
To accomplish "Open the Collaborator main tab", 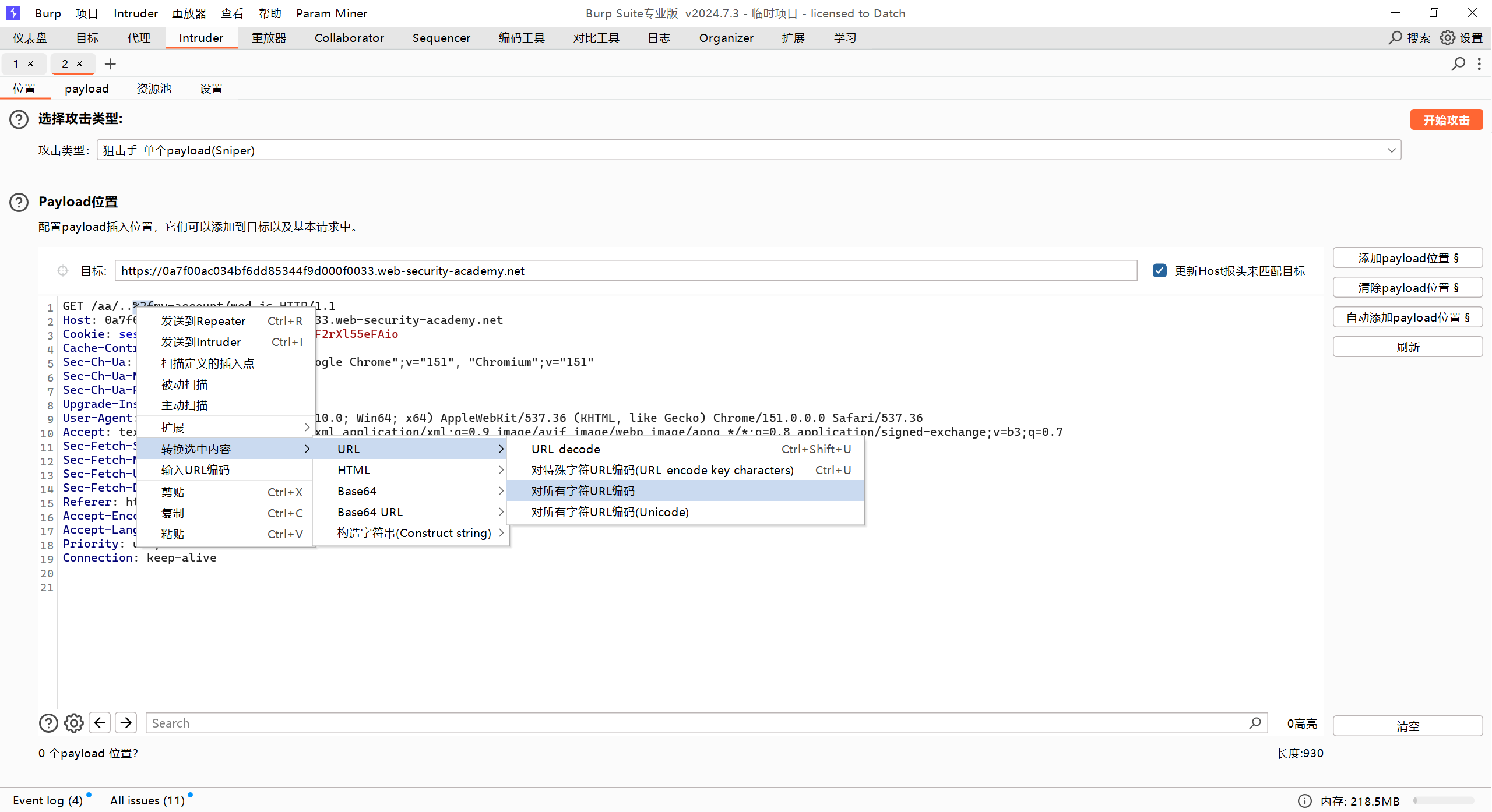I will pyautogui.click(x=350, y=38).
